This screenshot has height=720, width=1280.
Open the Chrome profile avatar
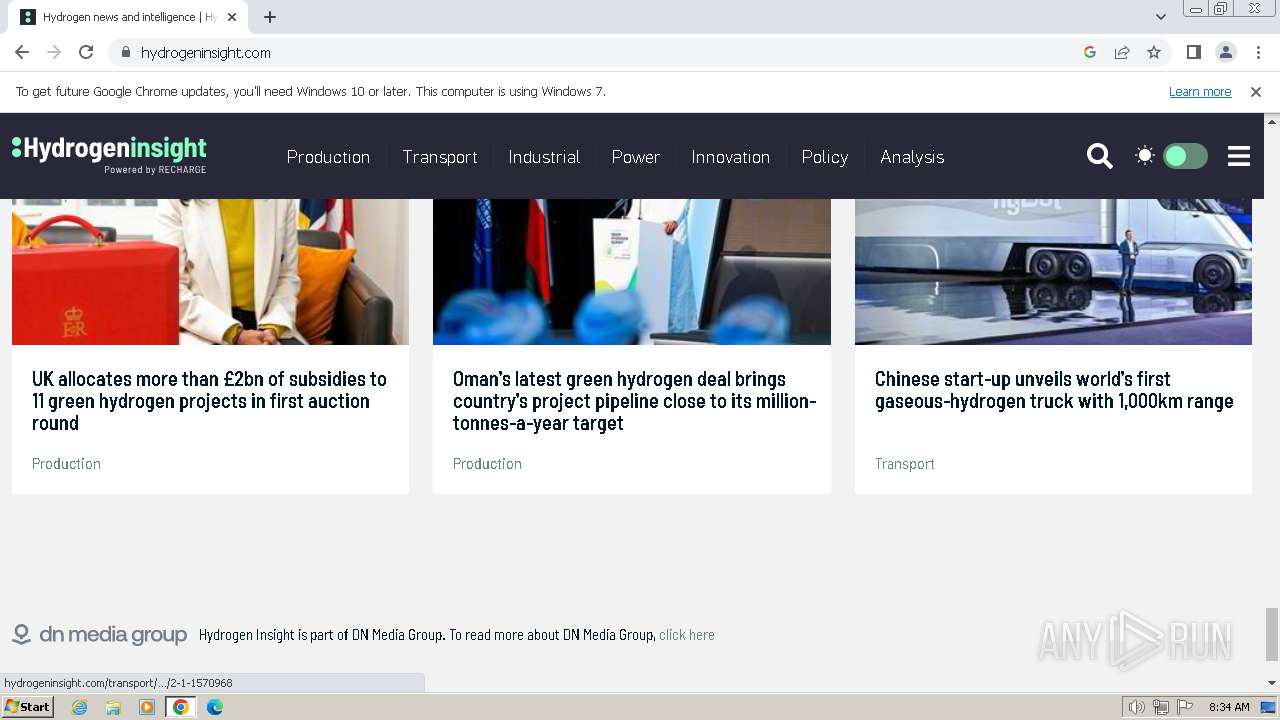tap(1225, 52)
